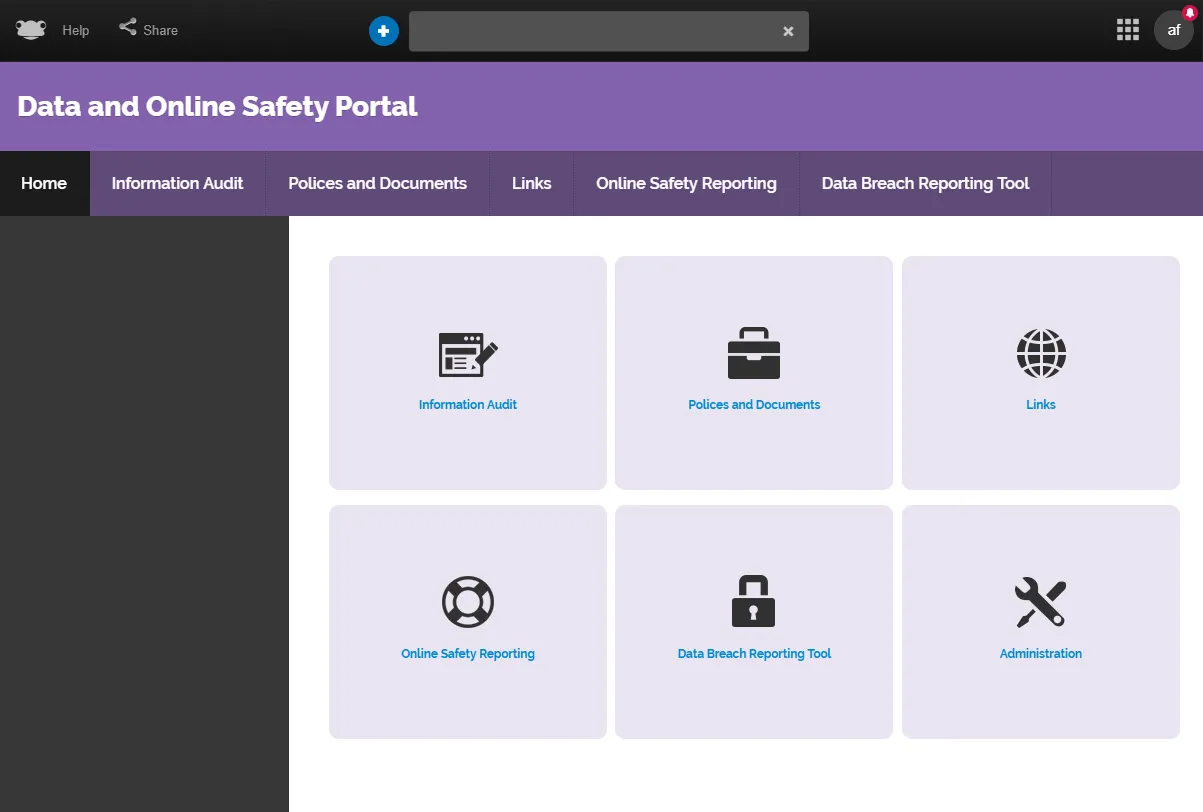Click the Data and Online Safety Portal title

217,107
